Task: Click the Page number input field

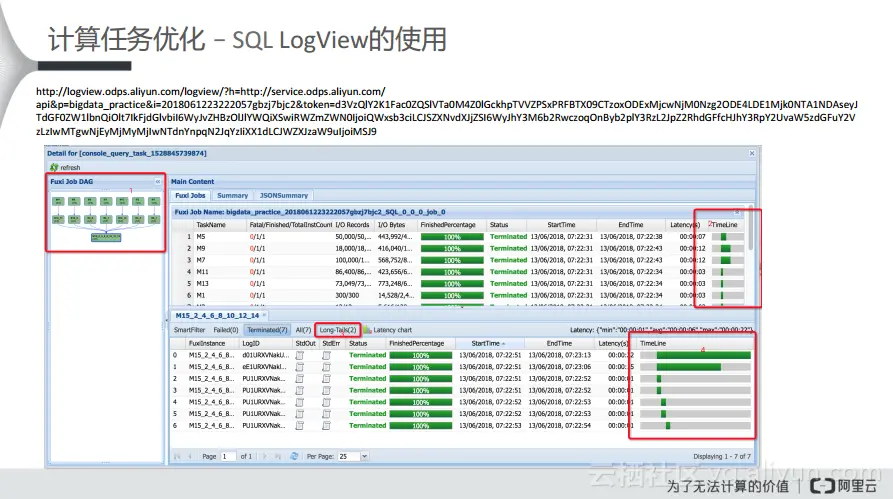Action: coord(228,456)
